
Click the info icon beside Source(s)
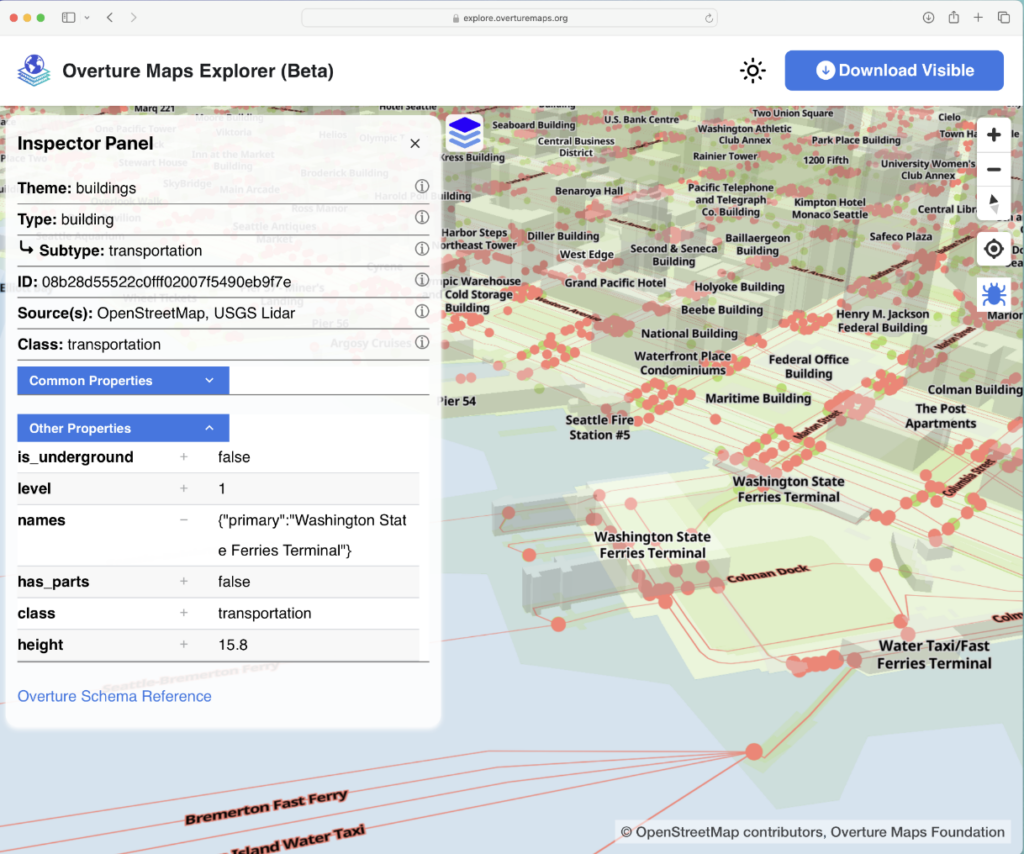point(421,311)
